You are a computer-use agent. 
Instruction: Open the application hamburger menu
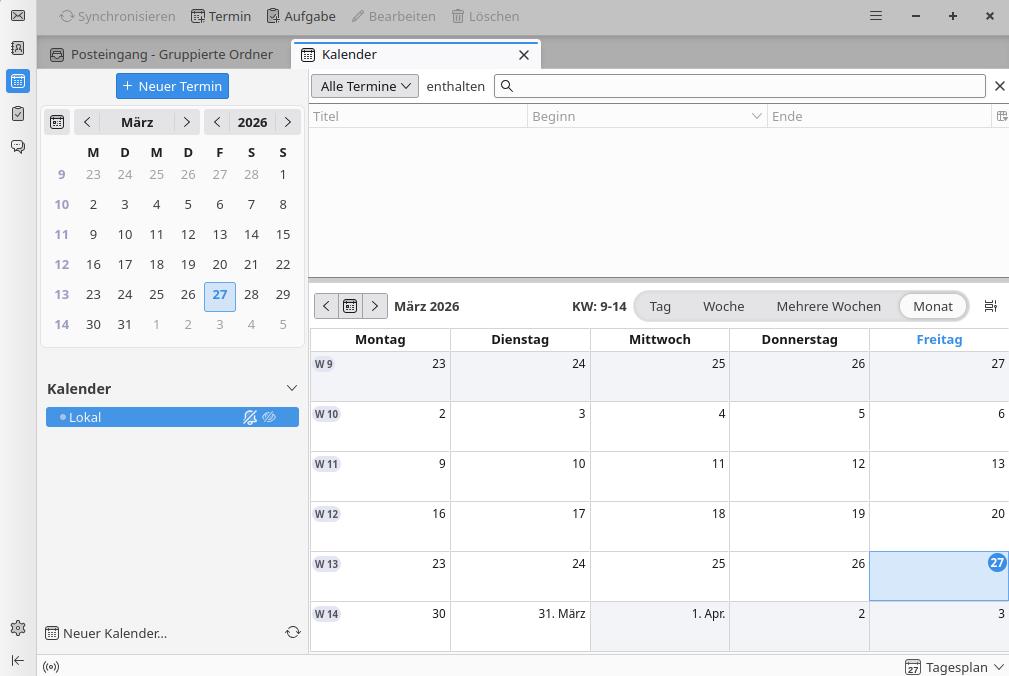click(x=876, y=16)
